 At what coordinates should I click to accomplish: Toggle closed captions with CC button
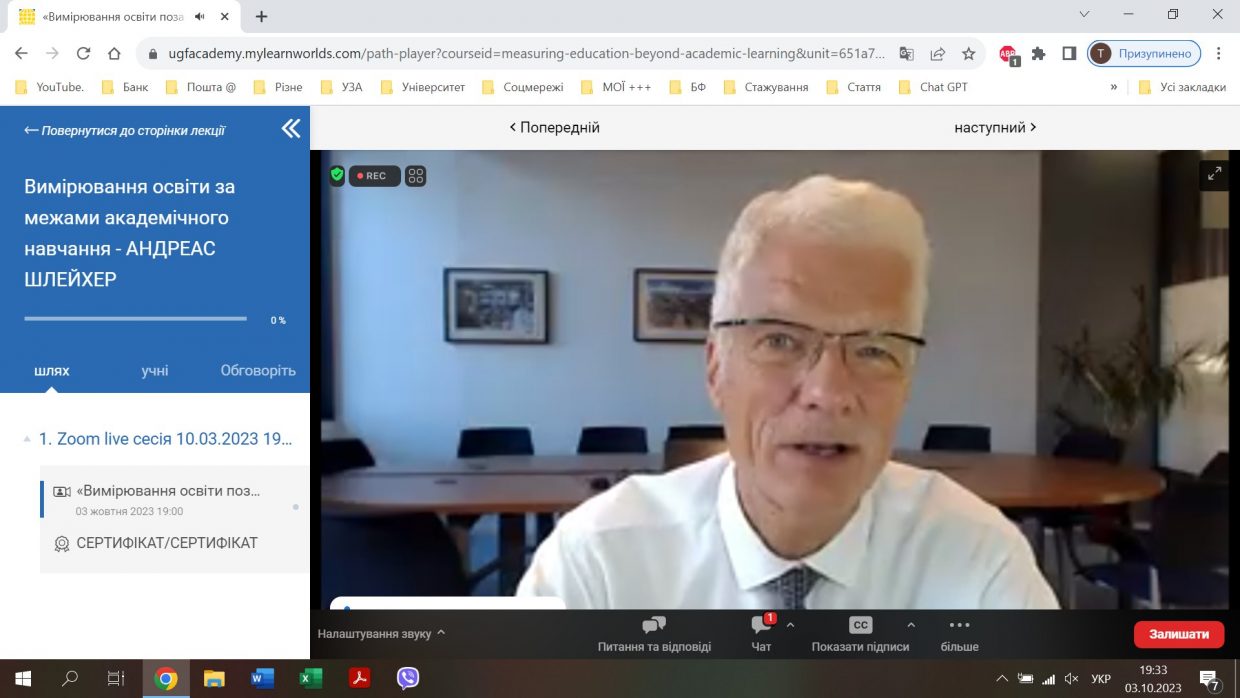pos(860,626)
